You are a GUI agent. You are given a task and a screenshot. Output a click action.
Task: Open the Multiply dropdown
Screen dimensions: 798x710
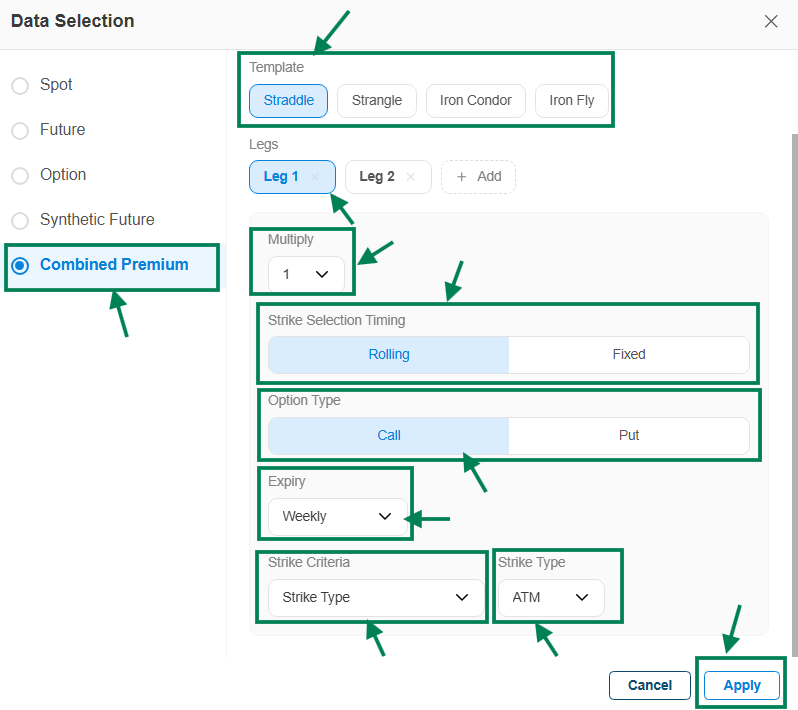(306, 274)
